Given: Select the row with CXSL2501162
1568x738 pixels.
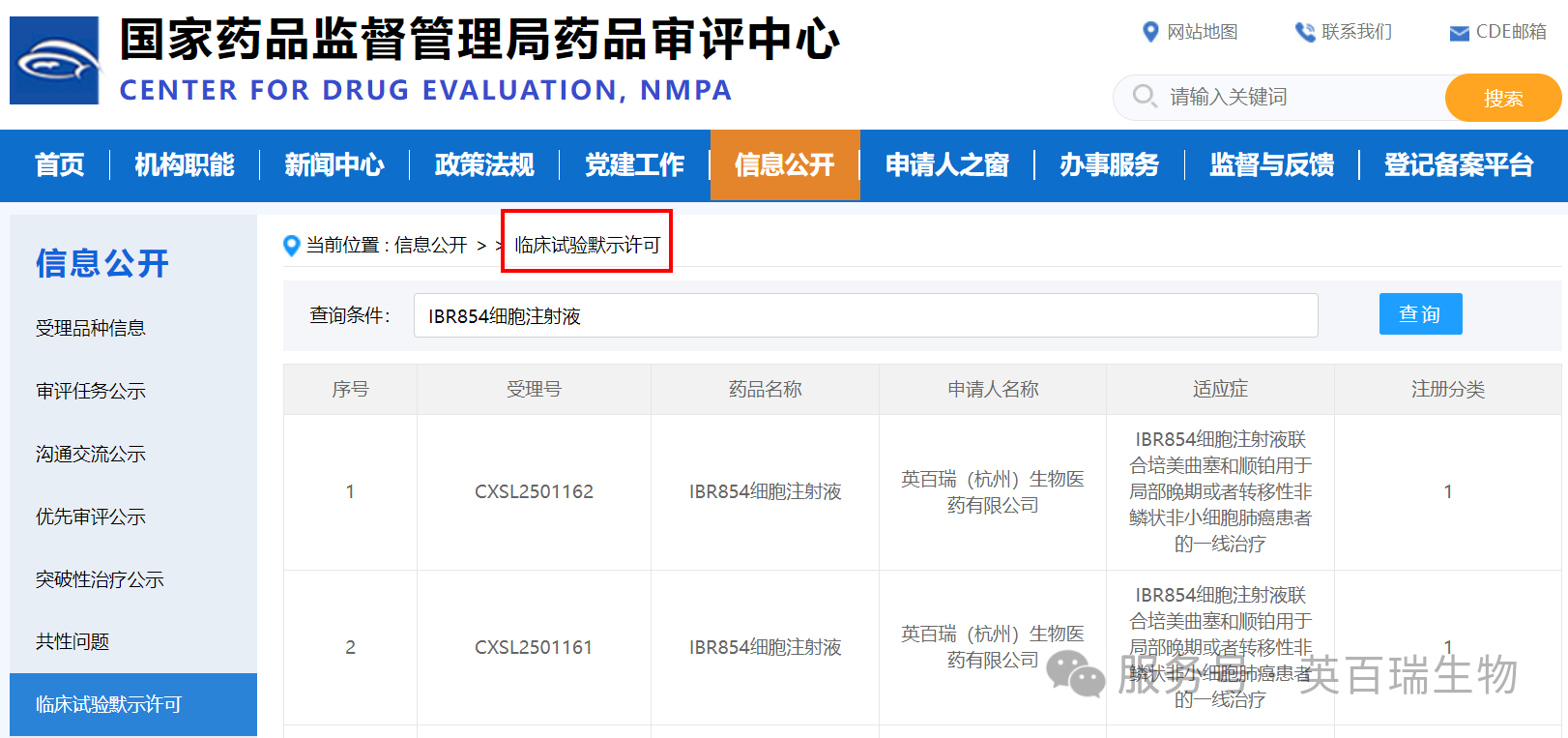Looking at the screenshot, I should [x=534, y=492].
